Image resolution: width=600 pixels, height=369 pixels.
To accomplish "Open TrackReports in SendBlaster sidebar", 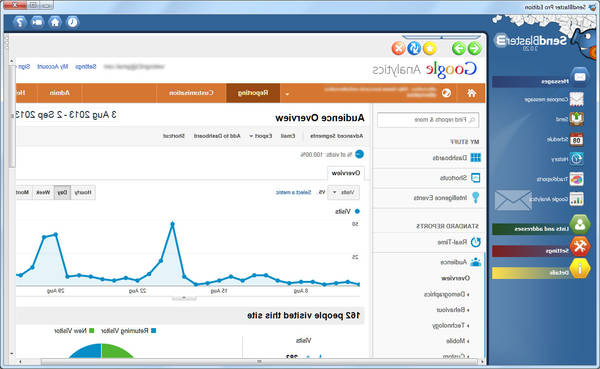I will pyautogui.click(x=560, y=179).
